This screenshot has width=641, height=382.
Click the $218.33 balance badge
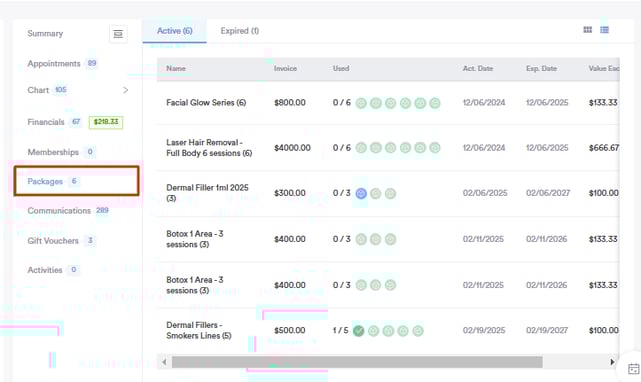106,122
